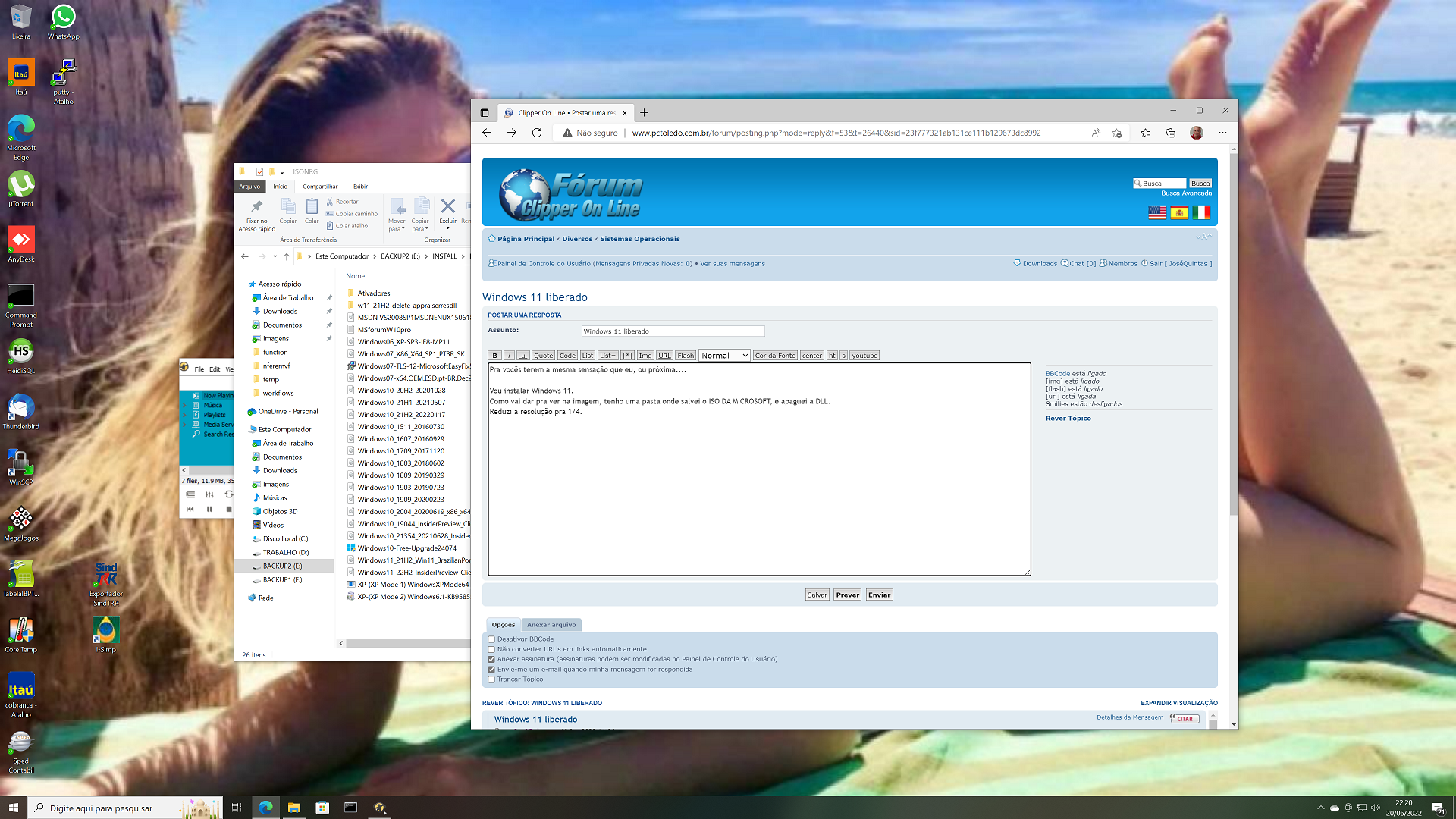Click the Rever Tópico link

point(1068,419)
